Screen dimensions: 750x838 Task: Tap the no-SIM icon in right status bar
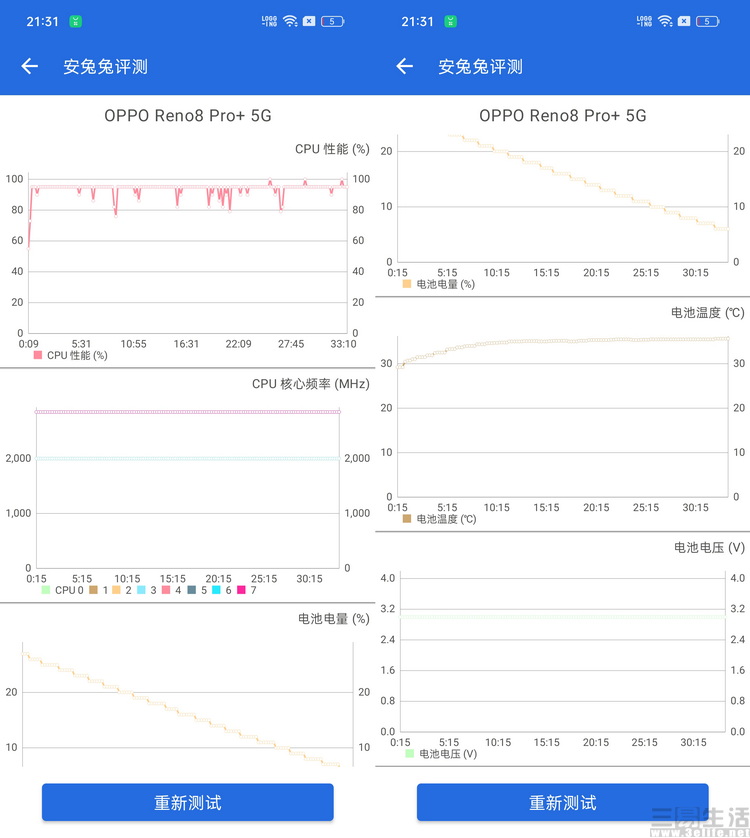point(684,21)
